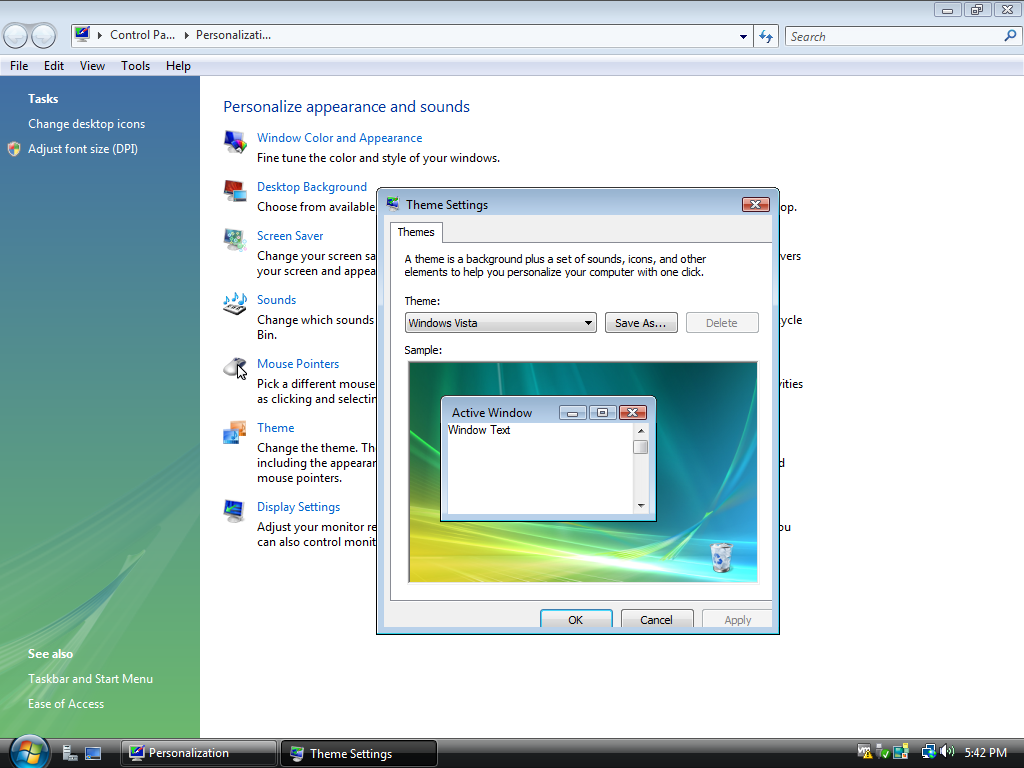Click the Window Color and Appearance icon

coord(235,141)
